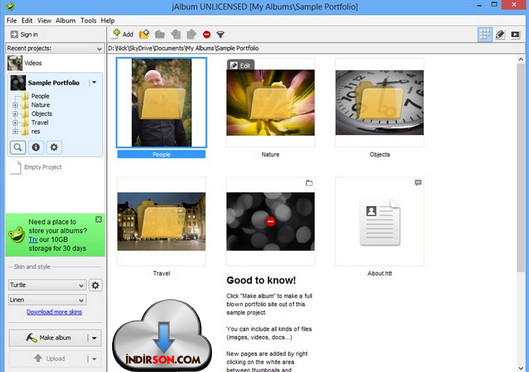Click the Make album button

48,338
